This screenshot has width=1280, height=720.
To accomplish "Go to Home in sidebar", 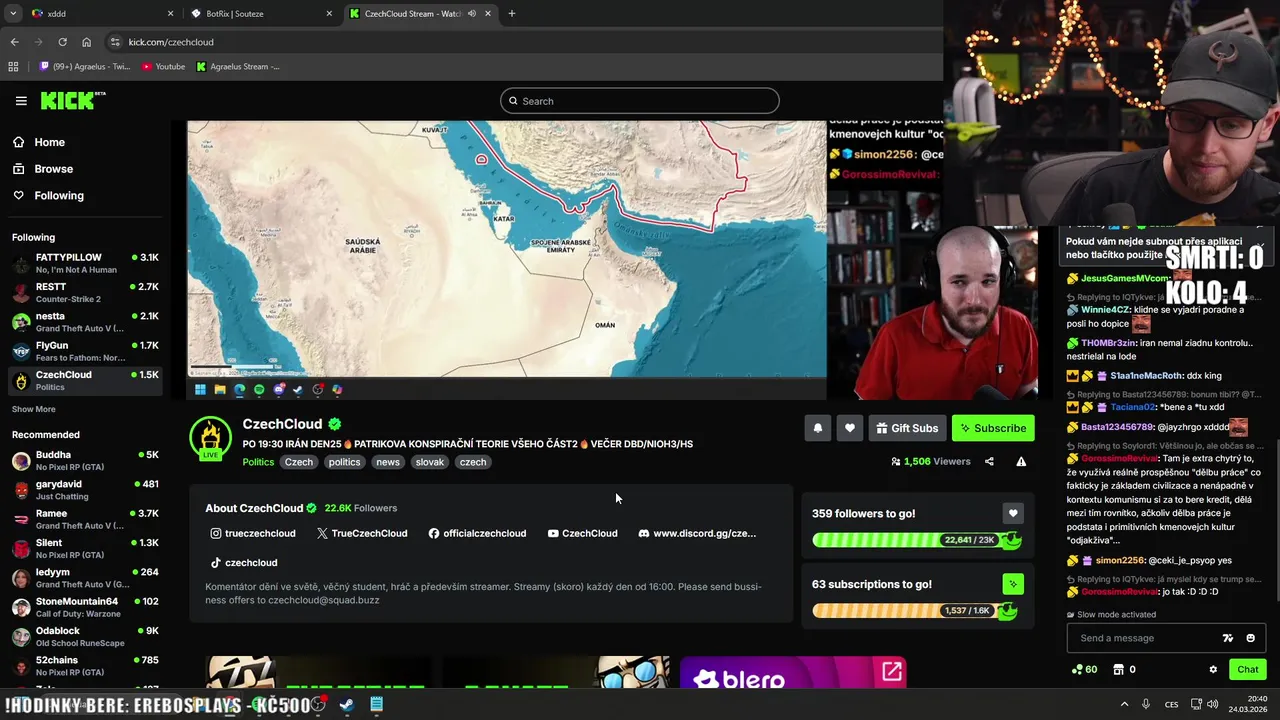I will (49, 142).
